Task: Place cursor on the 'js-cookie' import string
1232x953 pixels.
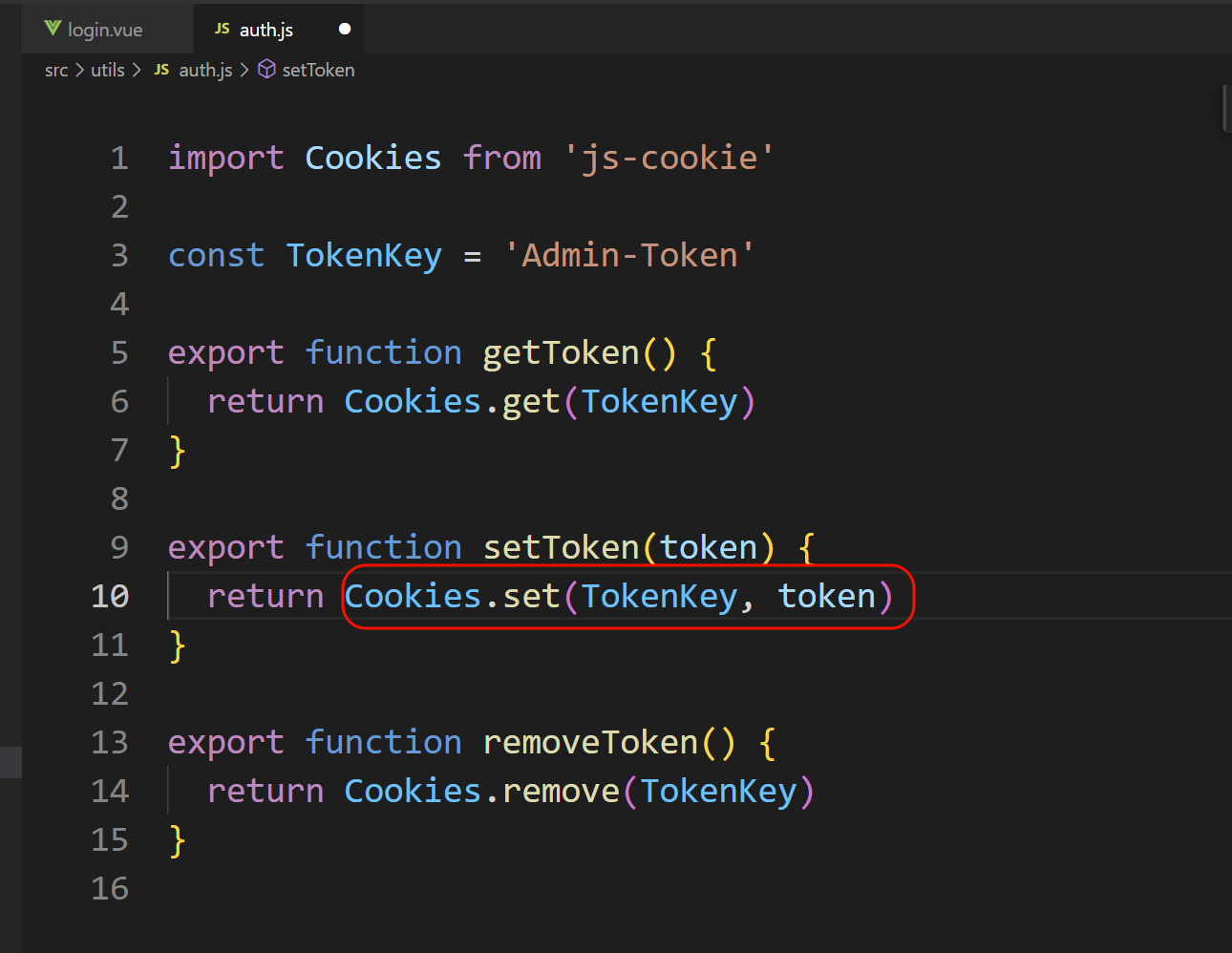Action: pos(669,158)
